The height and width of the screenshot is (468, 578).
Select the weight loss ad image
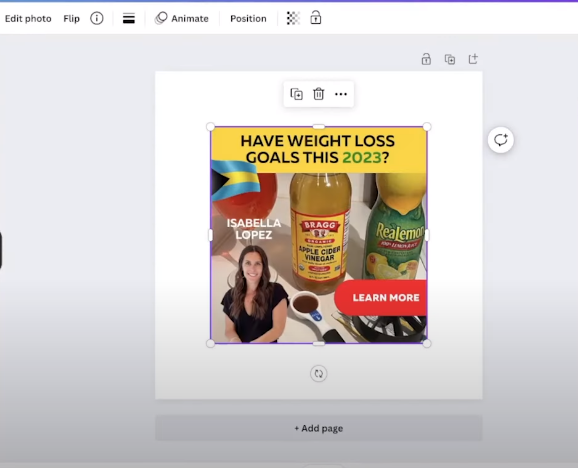(x=318, y=235)
